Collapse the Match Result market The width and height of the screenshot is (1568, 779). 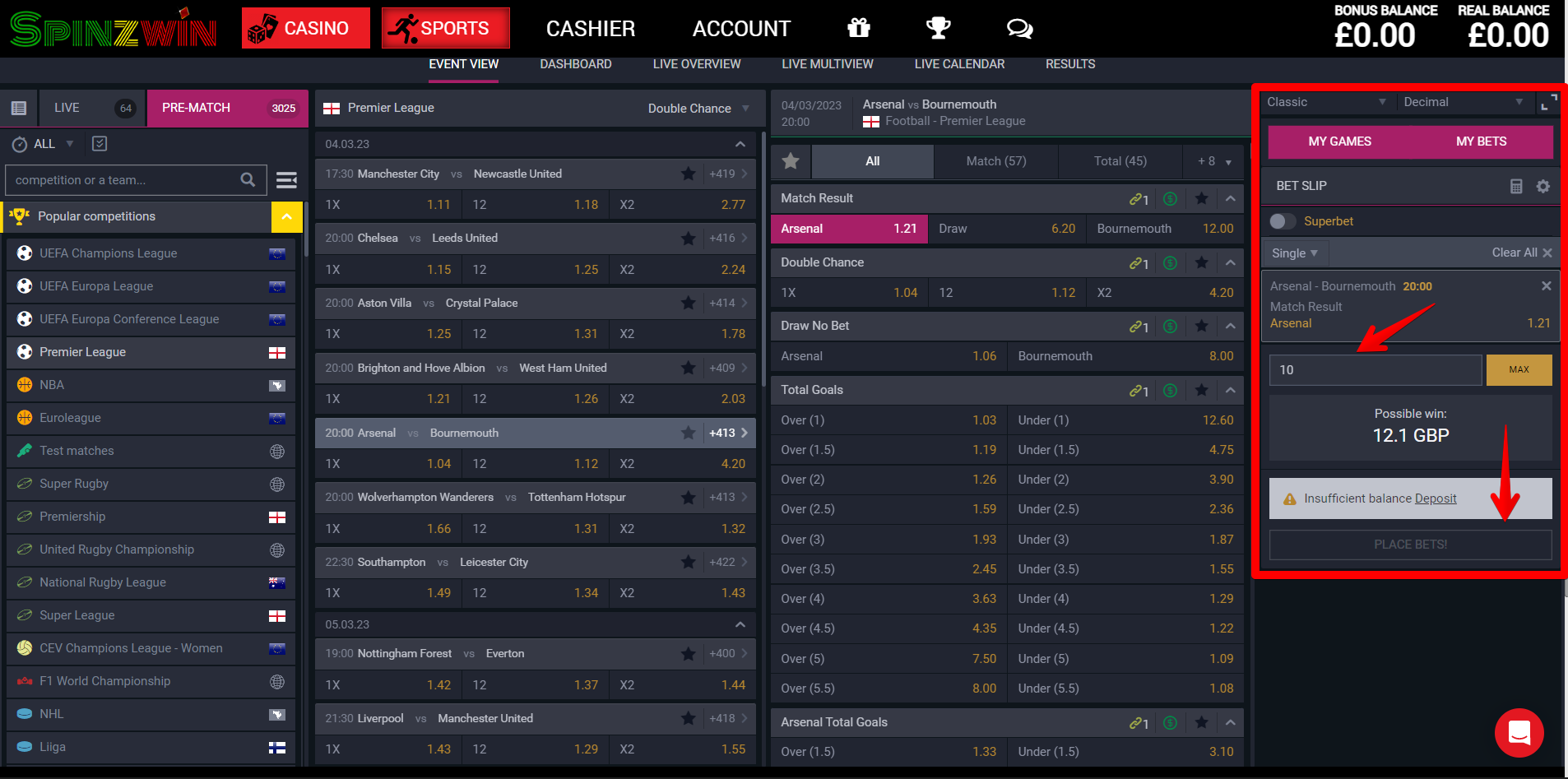[x=1231, y=198]
